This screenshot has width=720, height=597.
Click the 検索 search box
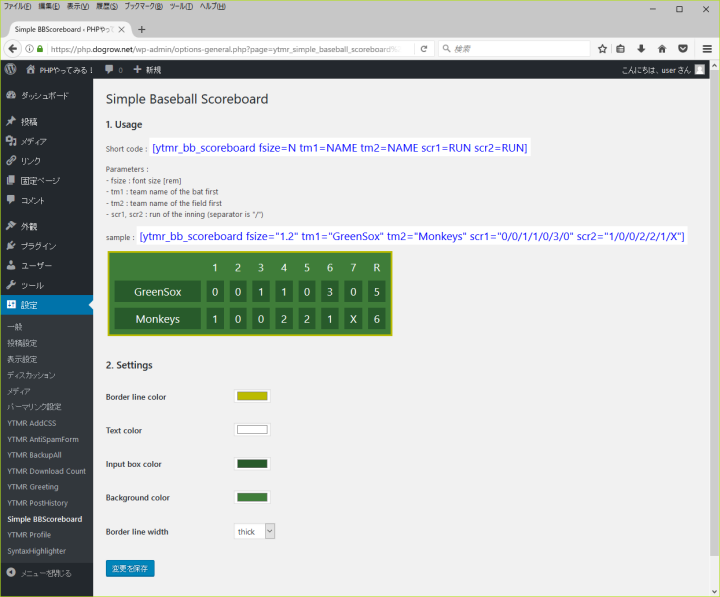pos(514,49)
